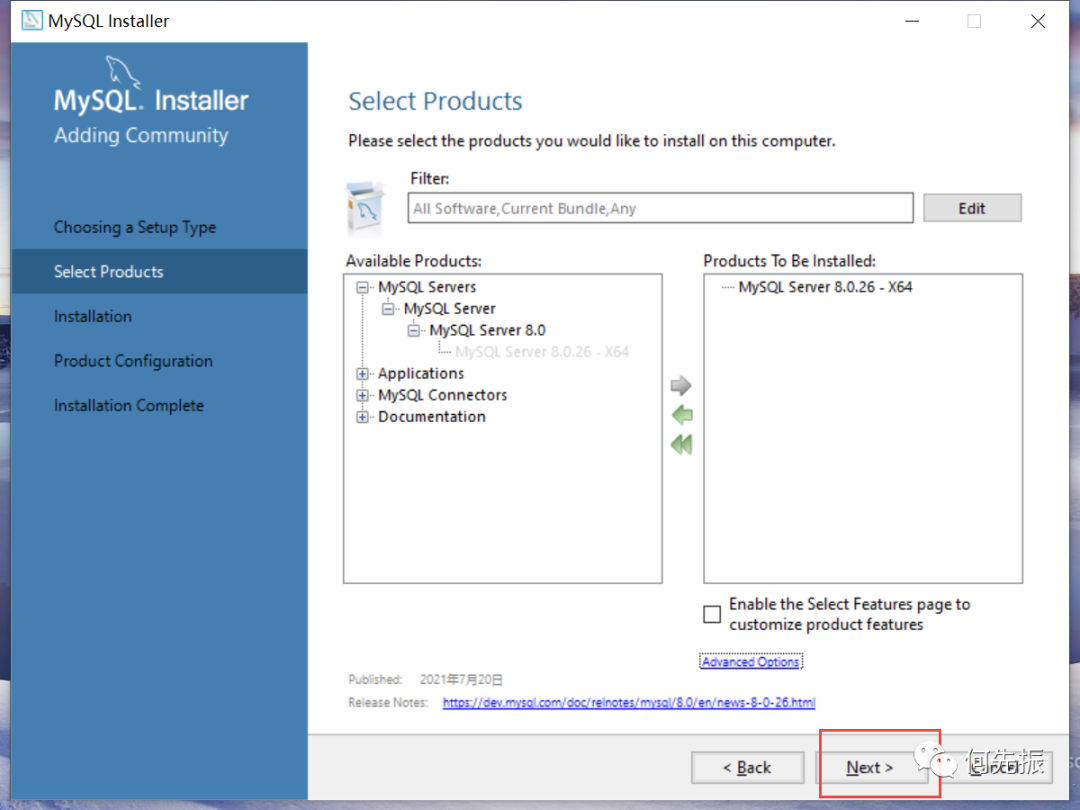Select the MySQL Connectors tree label

[442, 395]
